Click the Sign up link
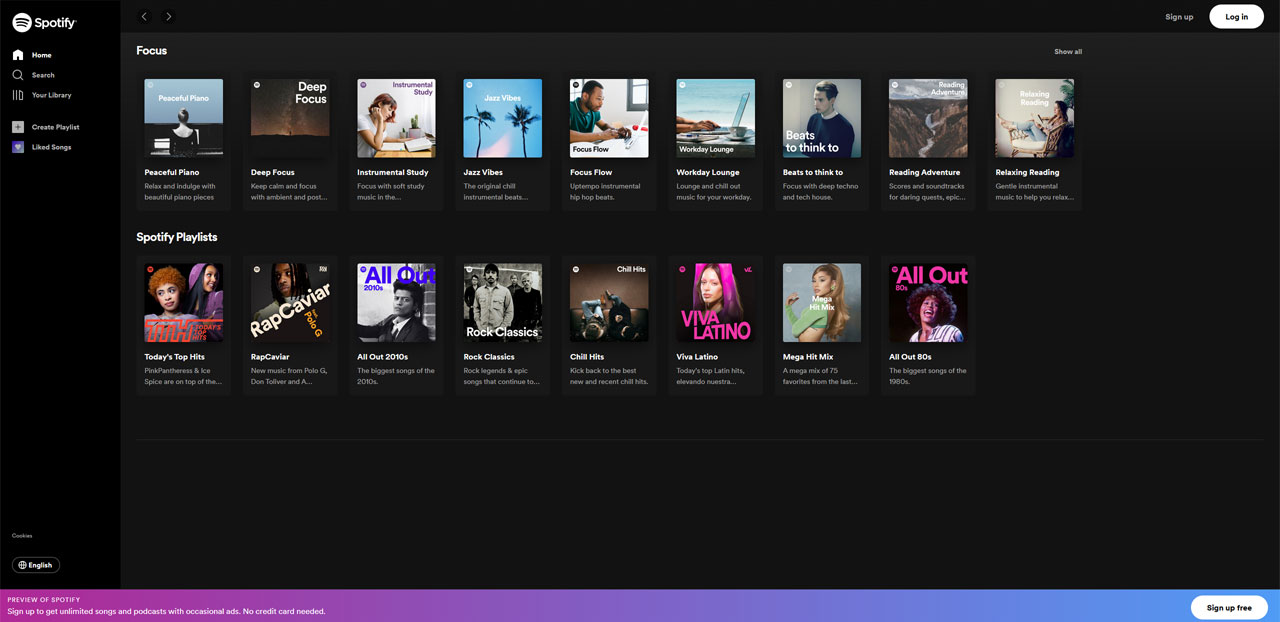 pos(1179,16)
